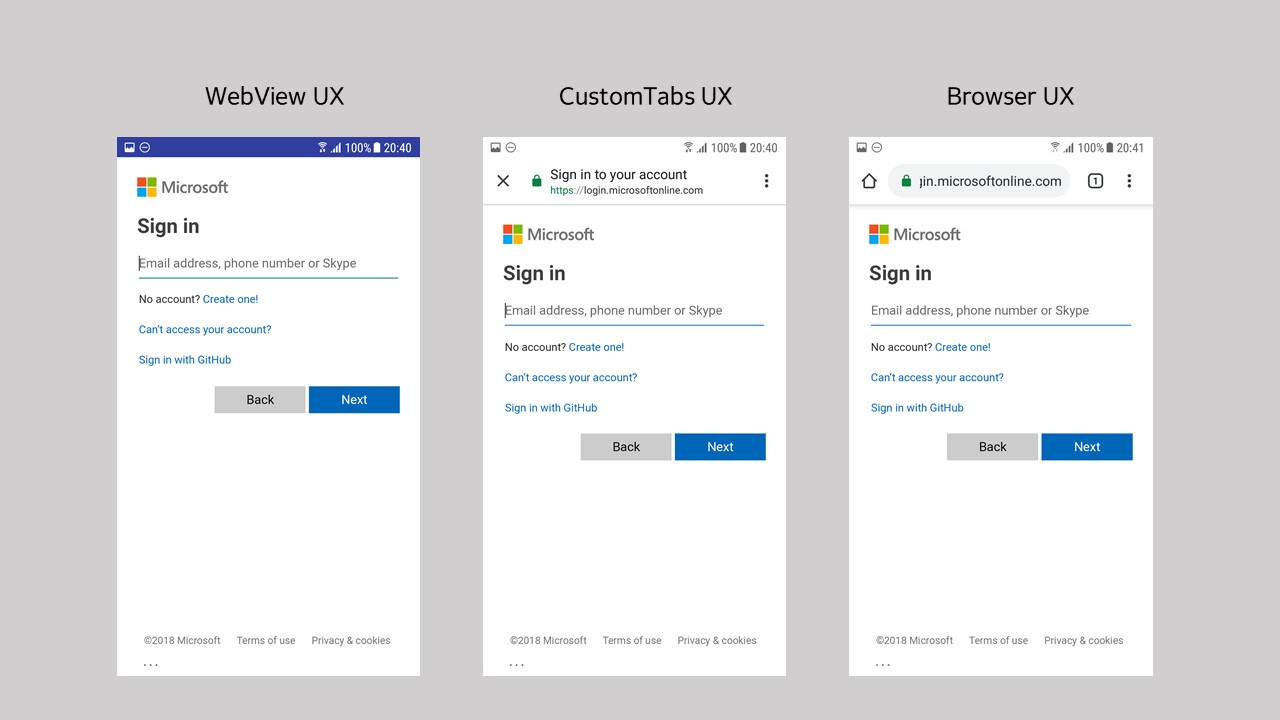Click Create one! link in Browser UX
The height and width of the screenshot is (720, 1280).
click(x=963, y=347)
